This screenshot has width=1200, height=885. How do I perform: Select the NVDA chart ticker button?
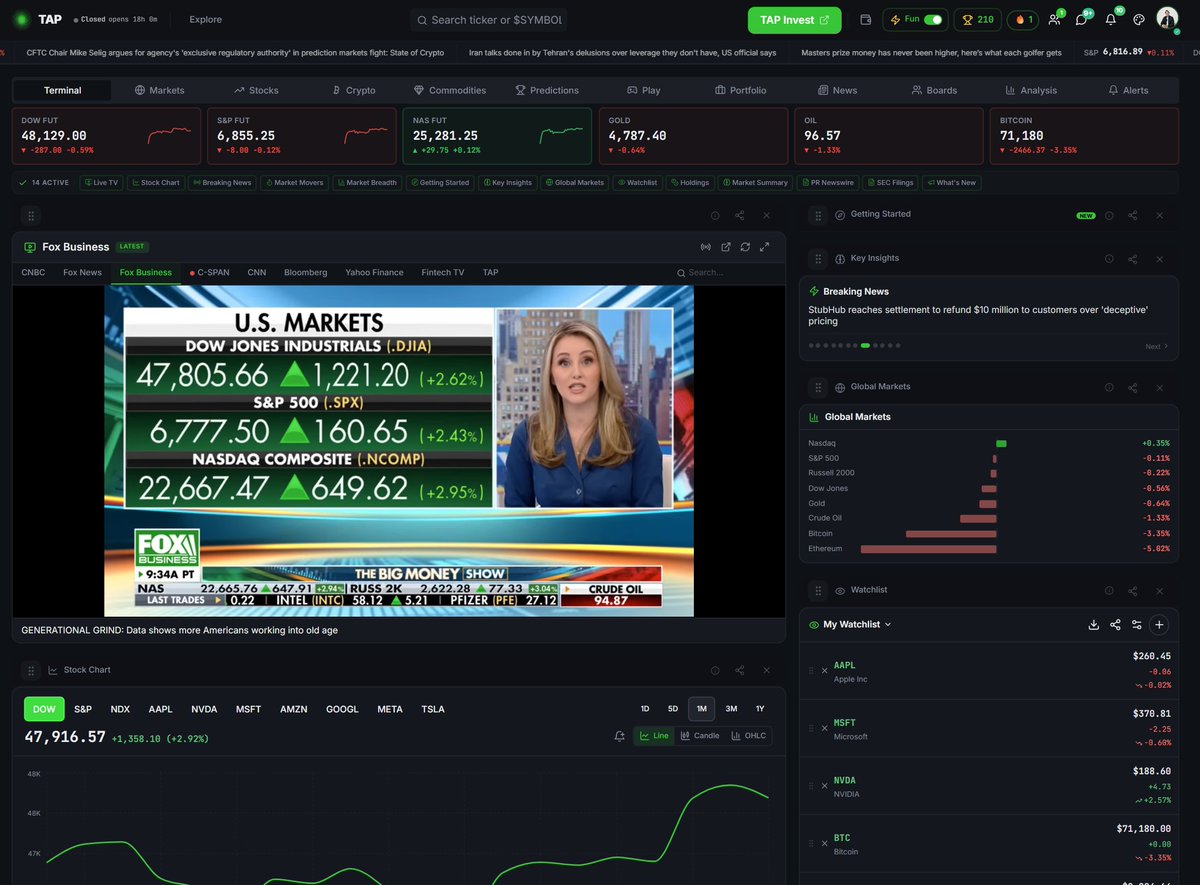[x=204, y=709]
